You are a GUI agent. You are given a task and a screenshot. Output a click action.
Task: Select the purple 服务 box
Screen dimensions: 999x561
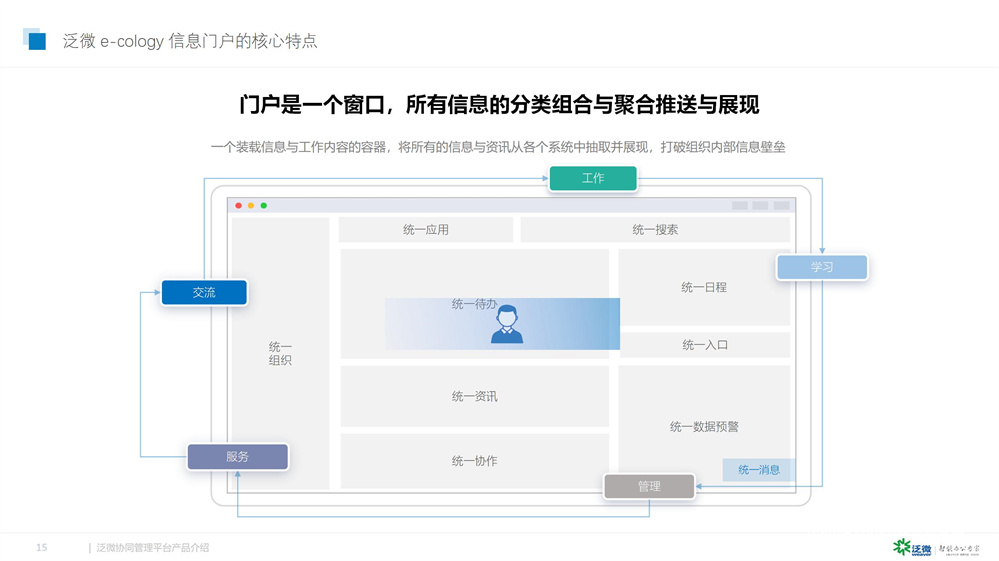(x=238, y=457)
